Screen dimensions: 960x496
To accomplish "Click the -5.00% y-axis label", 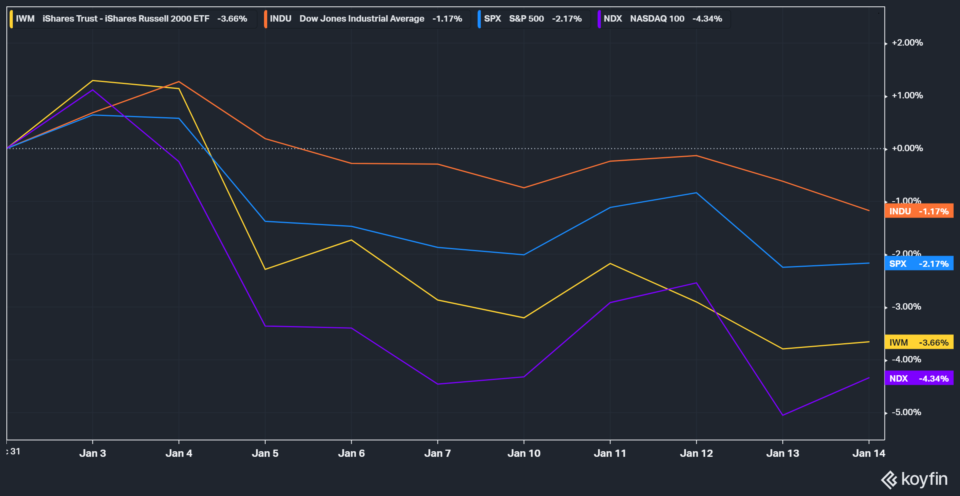I will point(907,412).
